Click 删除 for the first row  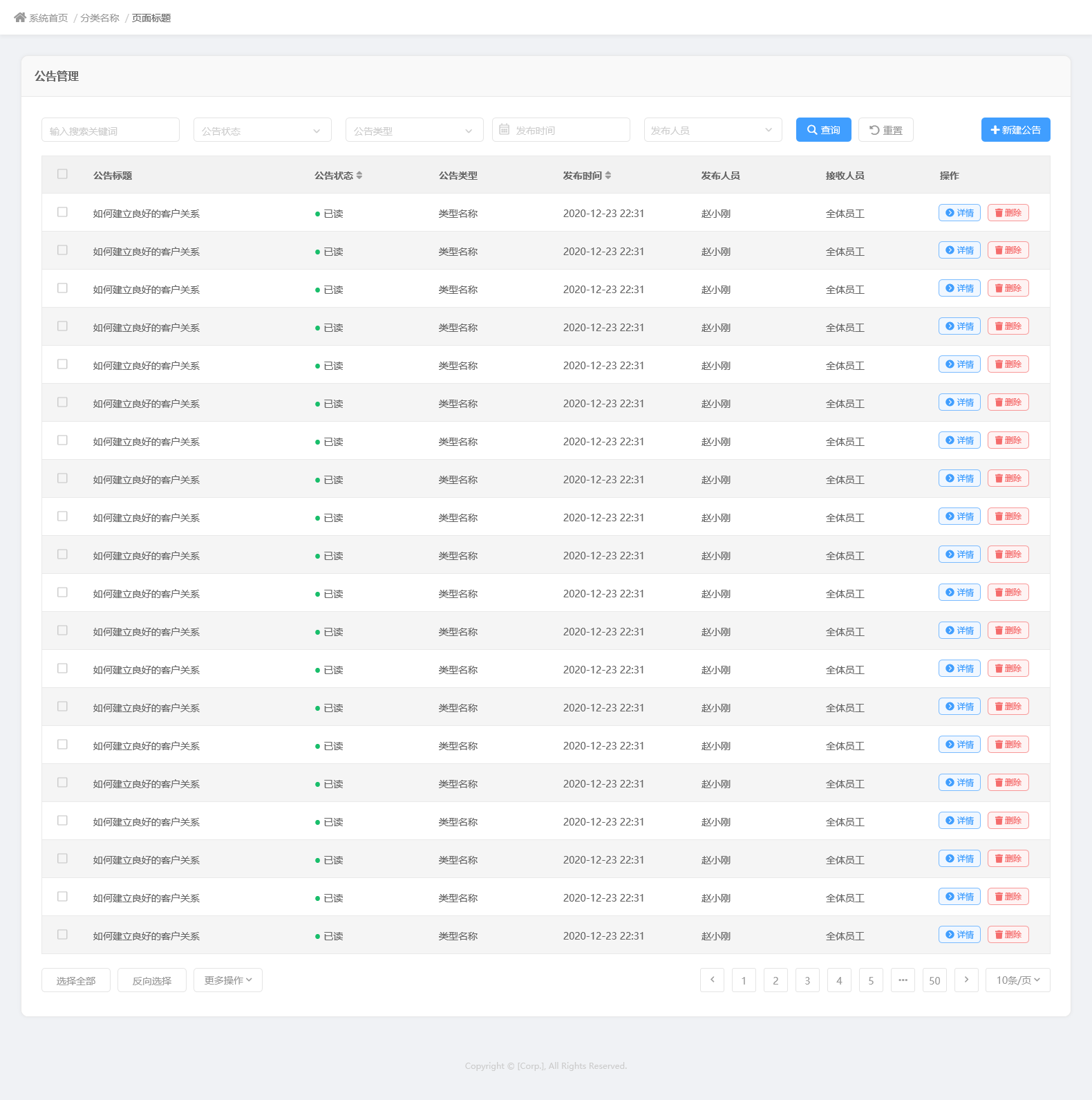(x=1008, y=213)
